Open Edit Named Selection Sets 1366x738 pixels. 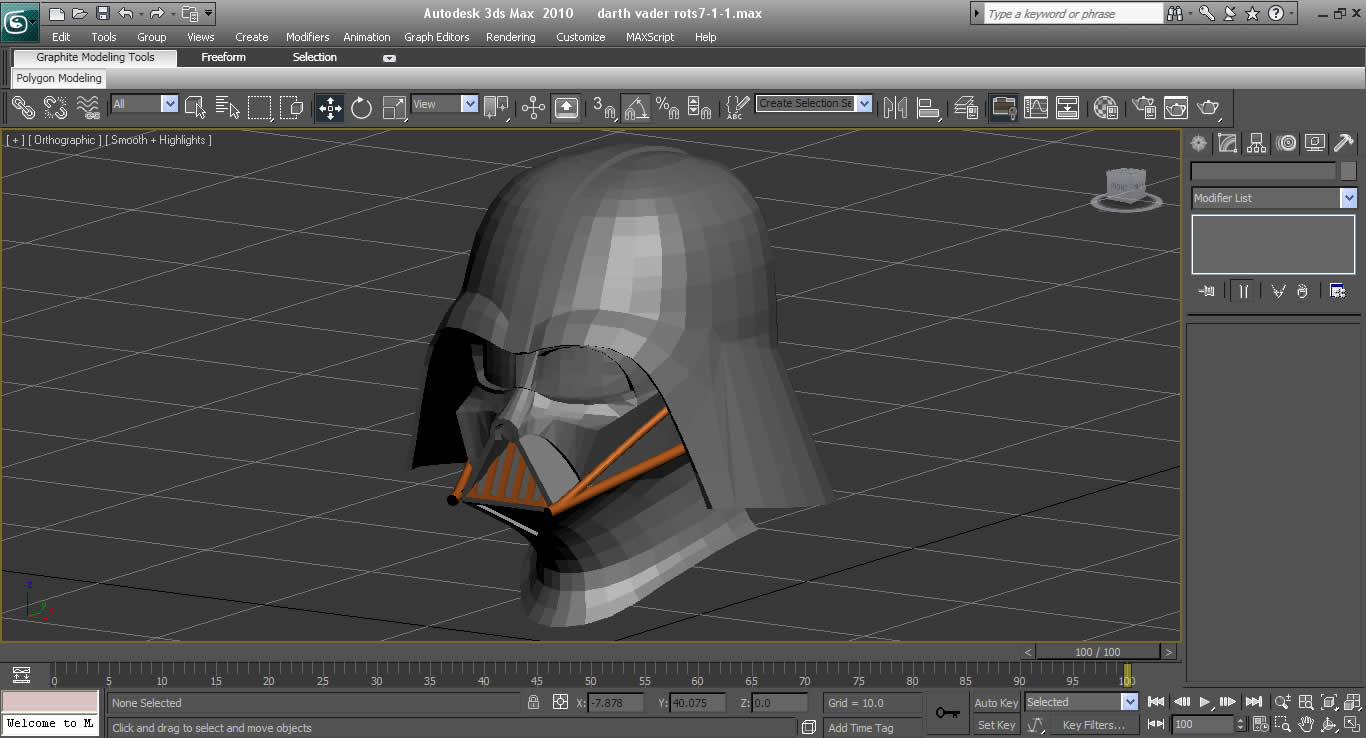(737, 107)
